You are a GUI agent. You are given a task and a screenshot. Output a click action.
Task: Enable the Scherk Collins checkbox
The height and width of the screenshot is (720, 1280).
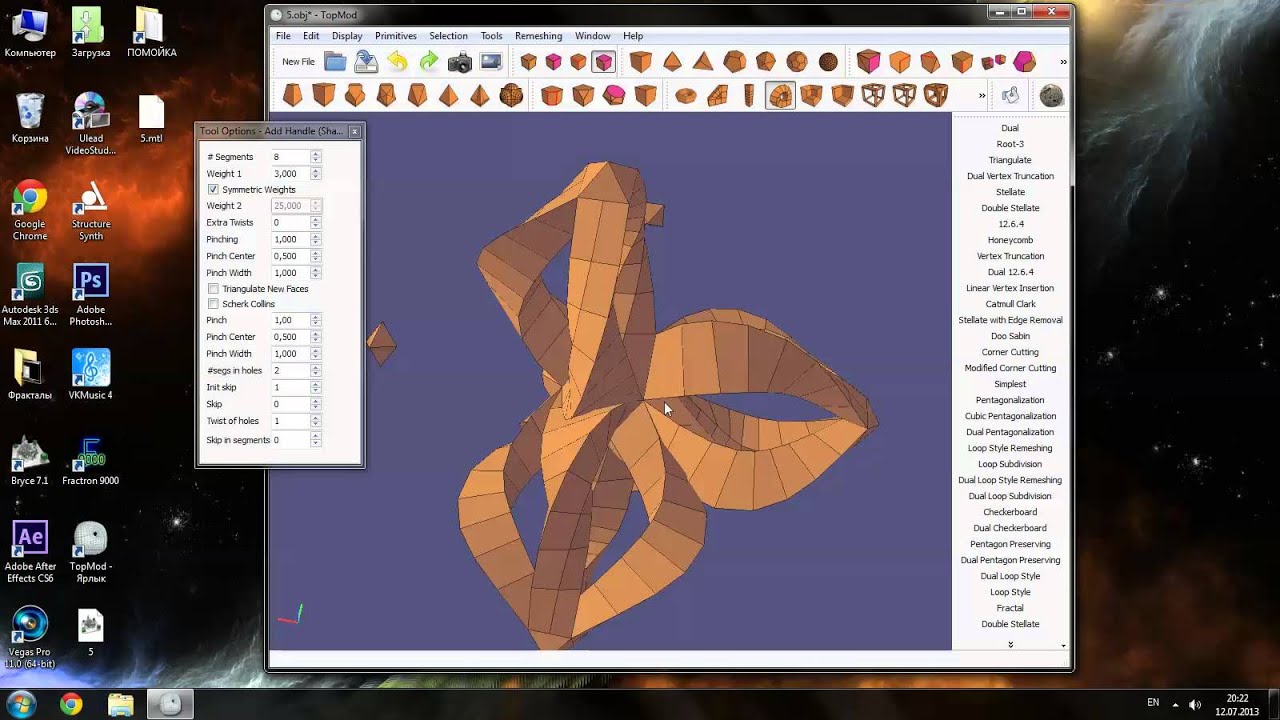click(x=213, y=304)
